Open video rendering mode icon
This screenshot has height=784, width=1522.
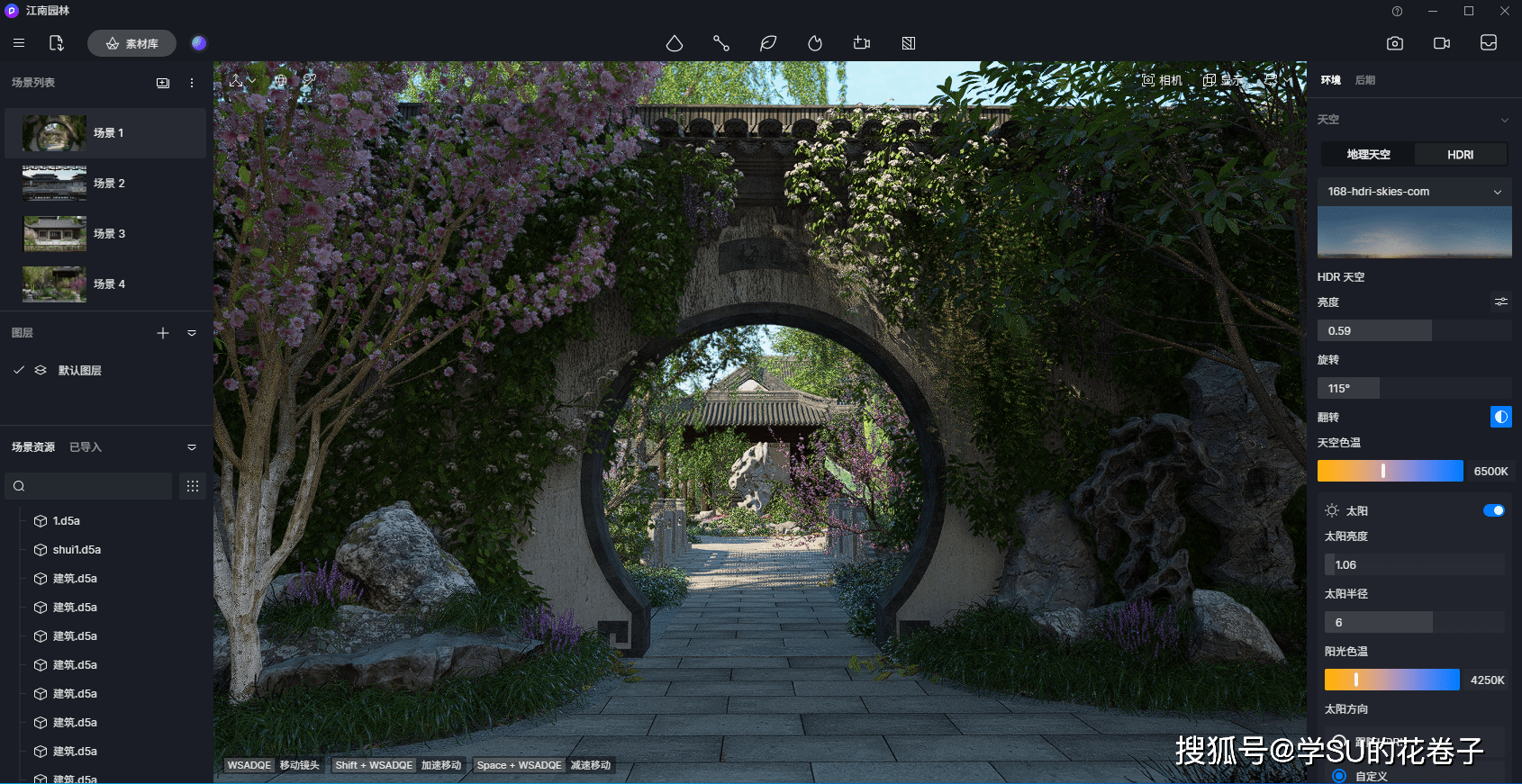coord(1442,43)
